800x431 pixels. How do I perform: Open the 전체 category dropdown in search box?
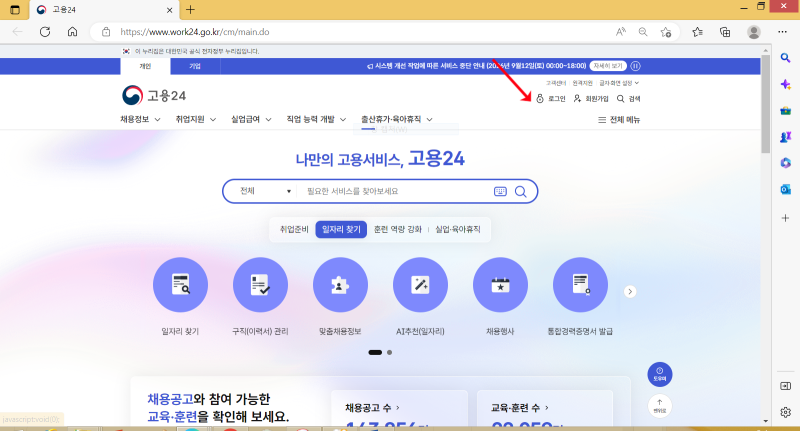point(265,191)
